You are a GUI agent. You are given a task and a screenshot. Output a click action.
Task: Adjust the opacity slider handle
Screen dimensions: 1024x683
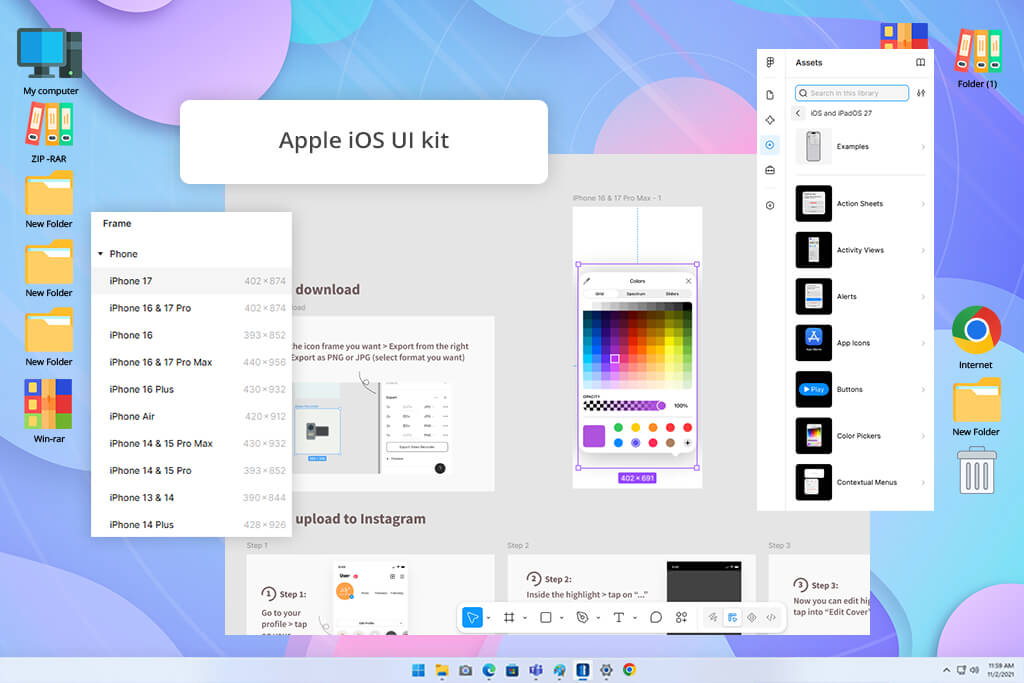[x=661, y=405]
